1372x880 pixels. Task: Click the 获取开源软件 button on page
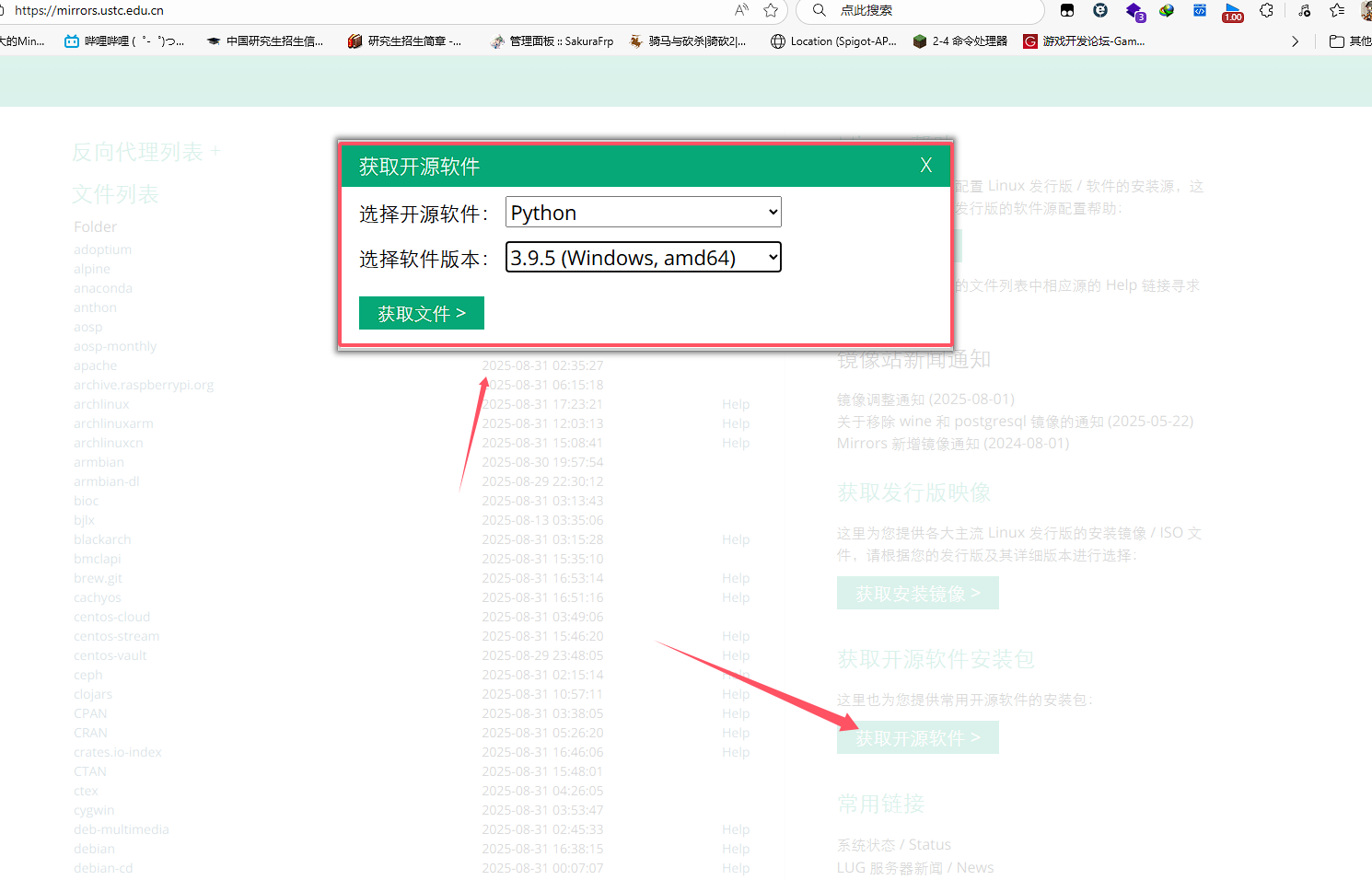coord(917,738)
